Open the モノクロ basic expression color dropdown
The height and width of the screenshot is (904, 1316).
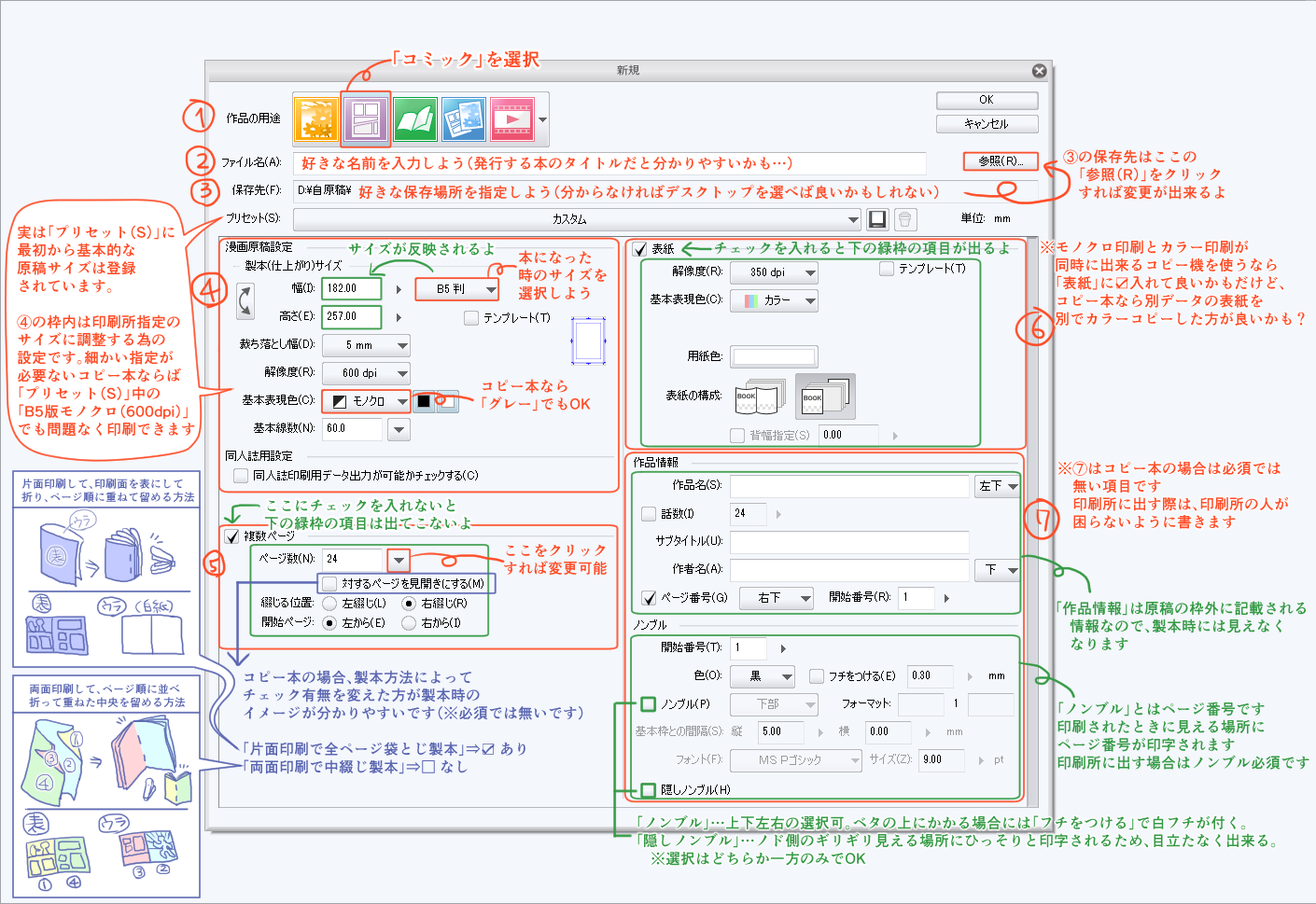click(367, 401)
